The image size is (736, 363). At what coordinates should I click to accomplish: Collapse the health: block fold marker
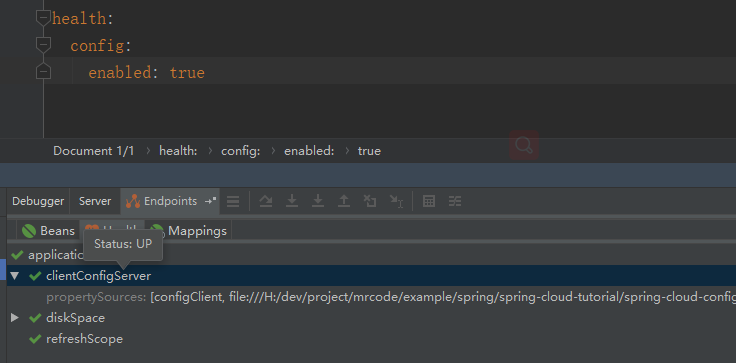click(43, 18)
